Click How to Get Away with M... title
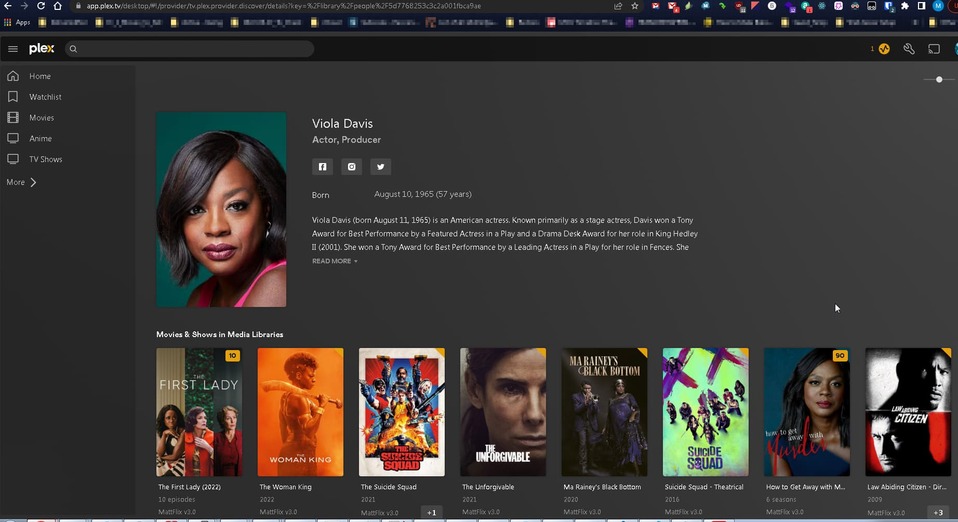Screen dimensions: 958x522 (x=806, y=487)
